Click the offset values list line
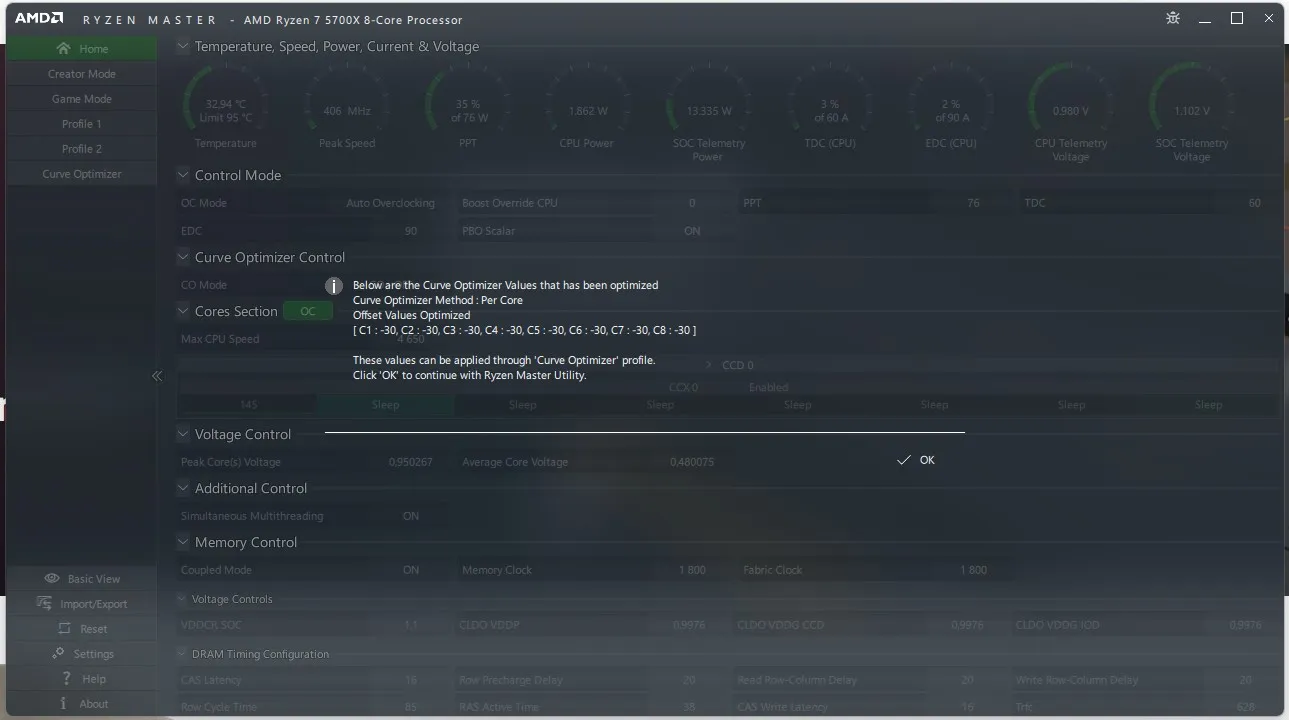This screenshot has height=720, width=1289. pyautogui.click(x=525, y=330)
